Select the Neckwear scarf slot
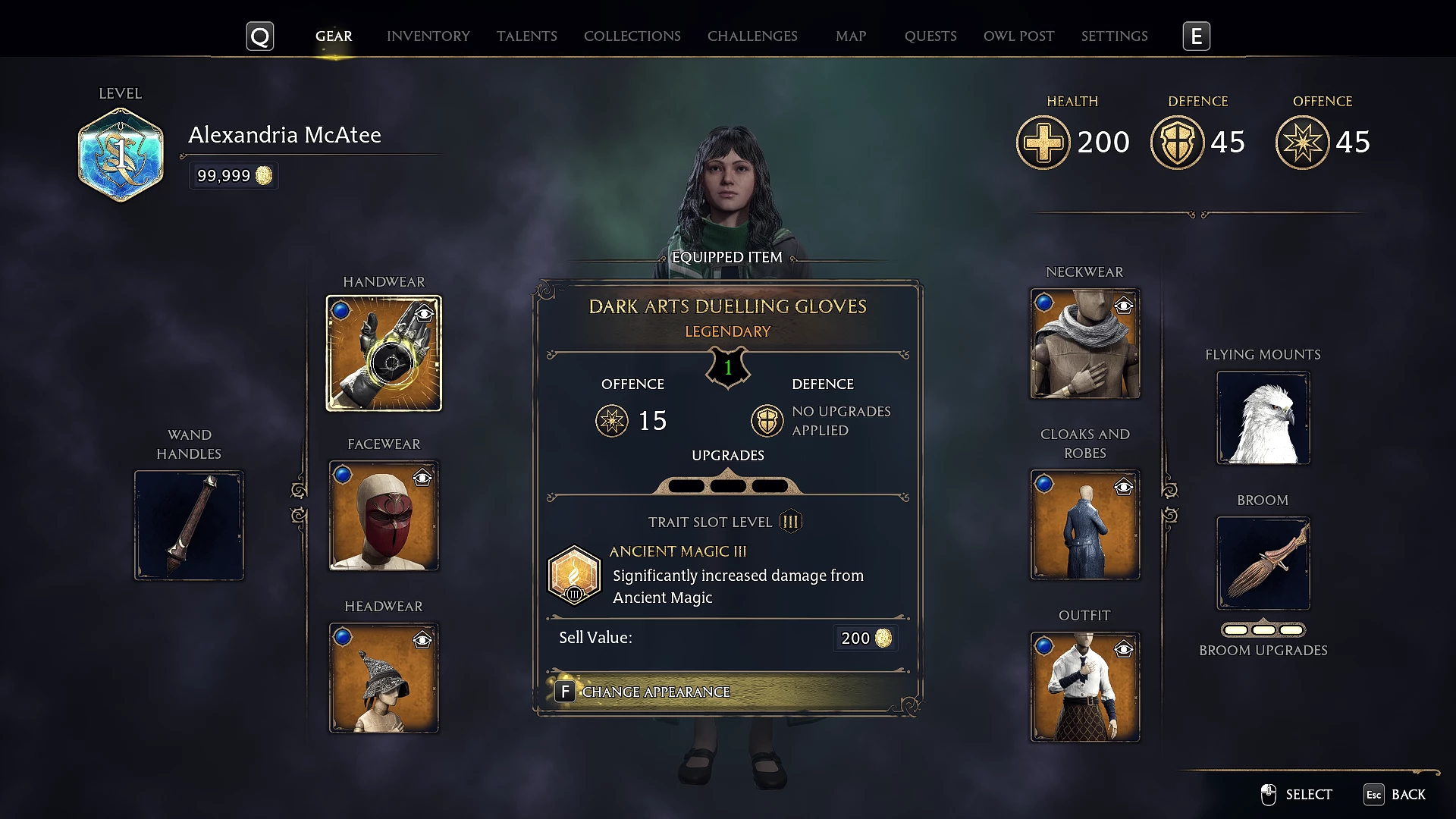 (x=1084, y=344)
